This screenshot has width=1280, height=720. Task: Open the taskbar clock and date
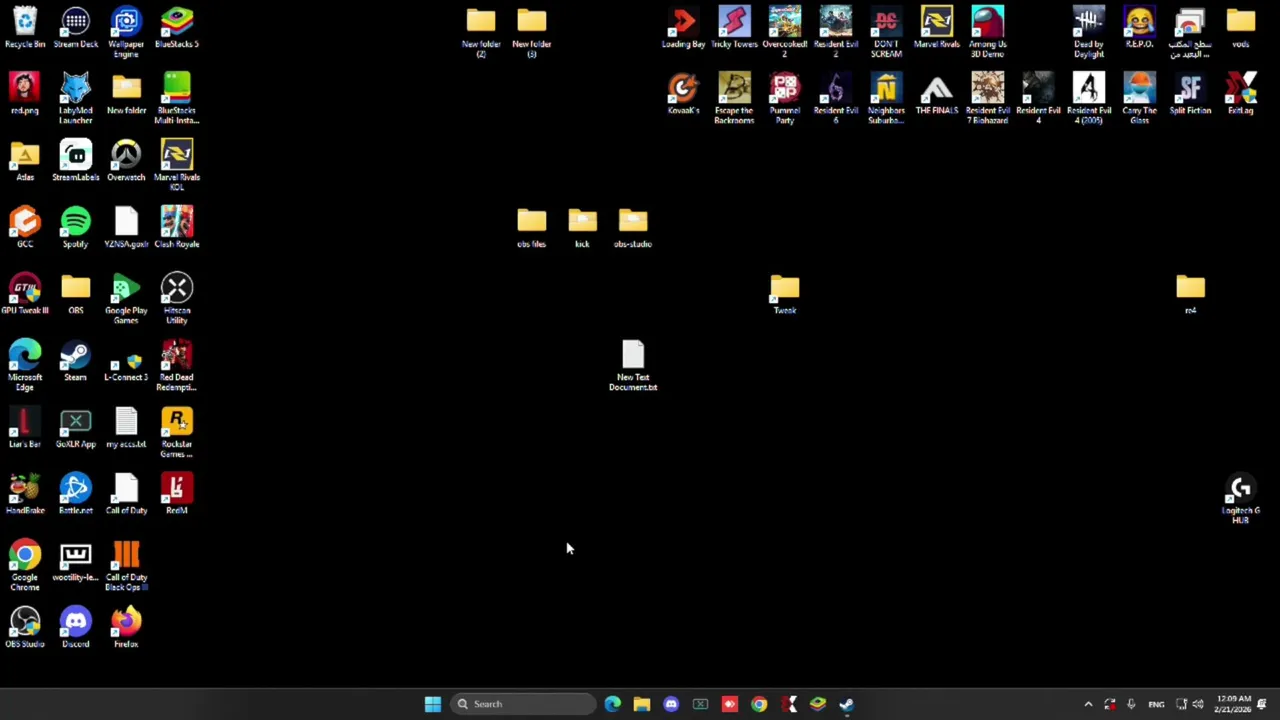[1233, 704]
